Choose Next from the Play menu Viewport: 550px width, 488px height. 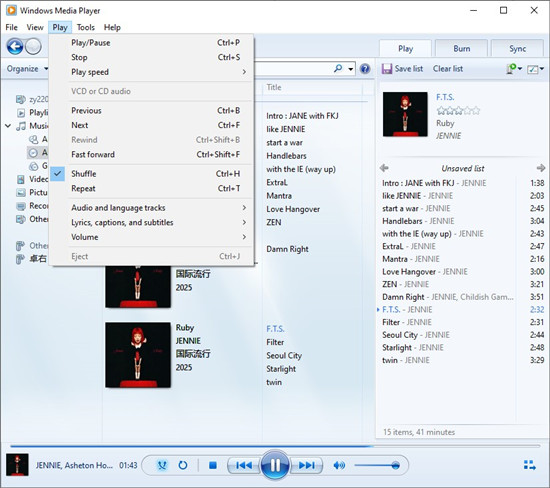click(x=152, y=125)
